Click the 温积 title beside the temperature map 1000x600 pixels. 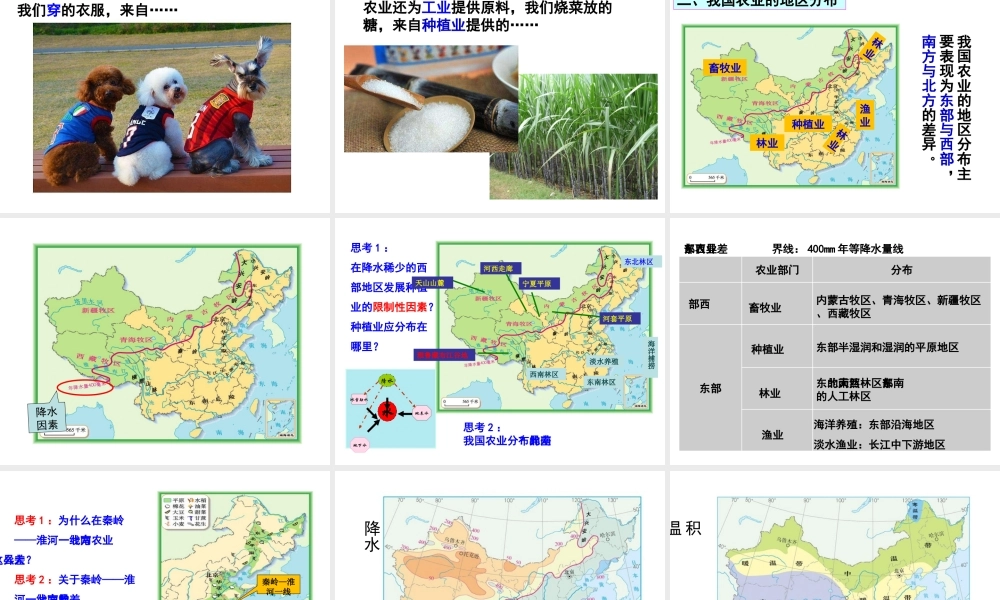(x=686, y=528)
